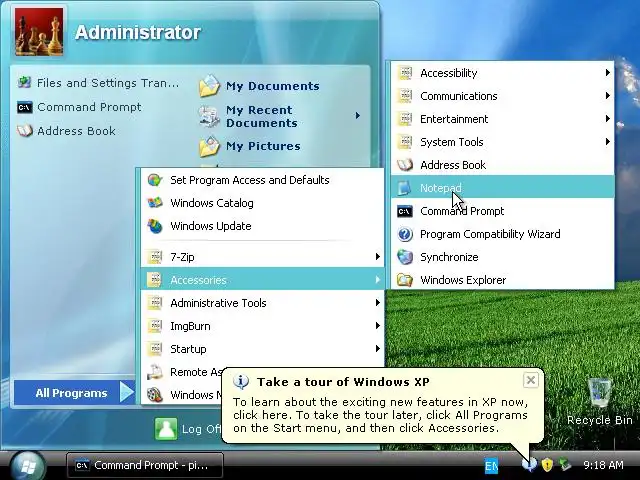The width and height of the screenshot is (640, 480).
Task: Click the Administrator chess avatar picture
Action: pos(39,31)
